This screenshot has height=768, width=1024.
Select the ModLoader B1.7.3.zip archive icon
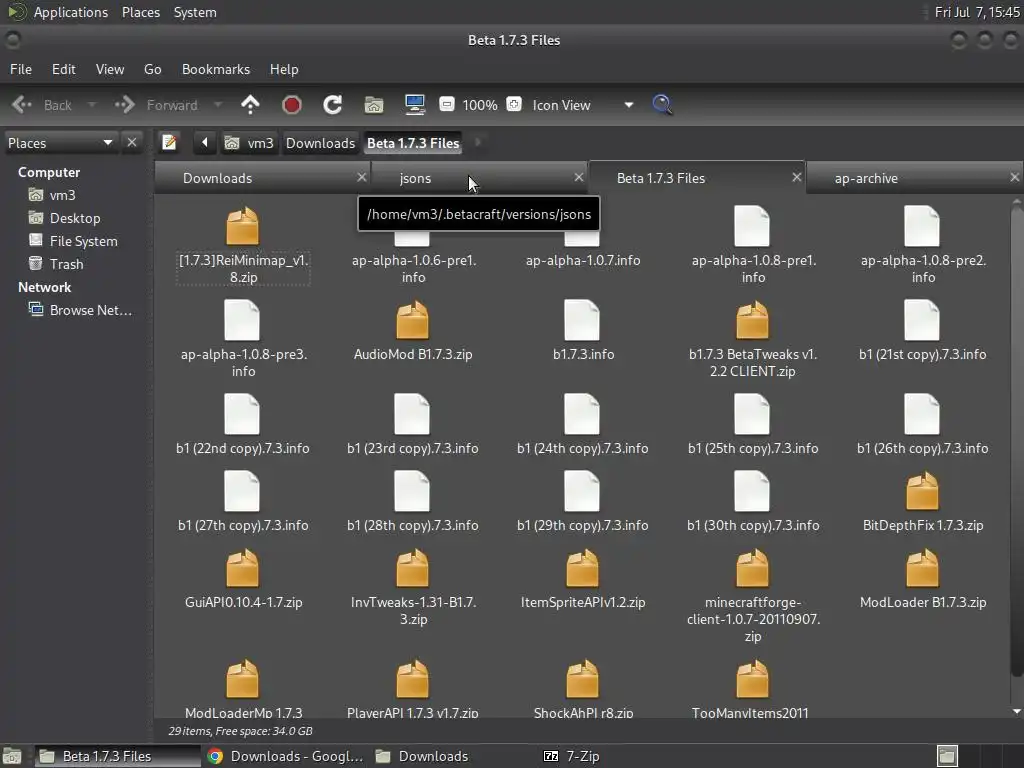coord(923,568)
